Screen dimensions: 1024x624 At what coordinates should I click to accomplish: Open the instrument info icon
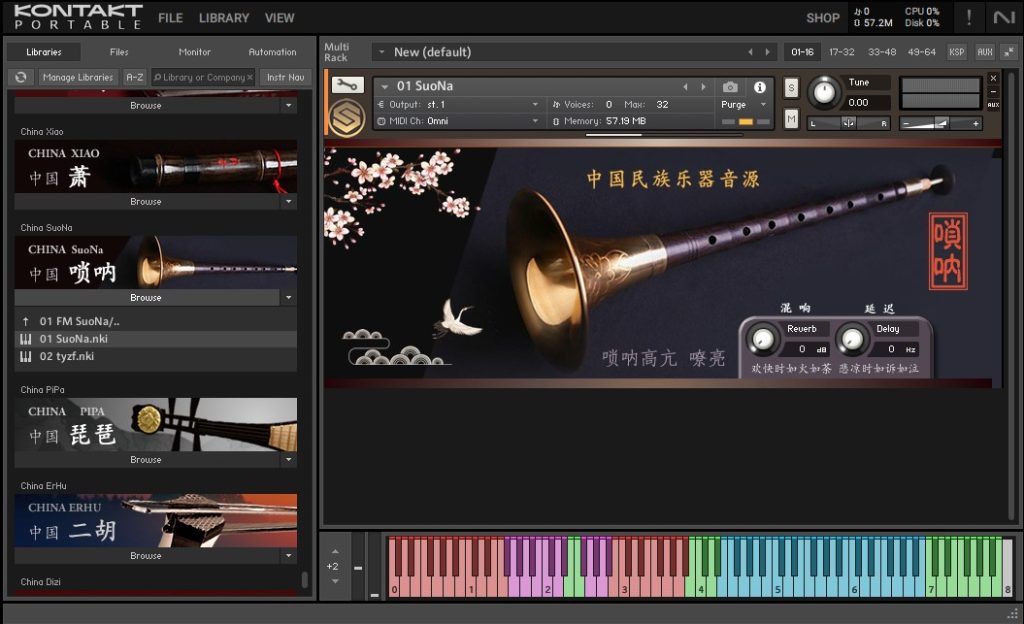[x=760, y=87]
